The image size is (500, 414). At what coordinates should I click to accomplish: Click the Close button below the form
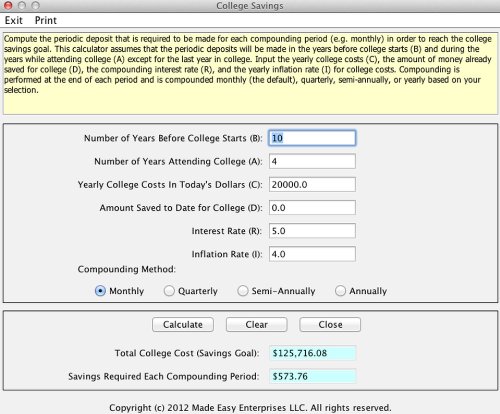(330, 325)
